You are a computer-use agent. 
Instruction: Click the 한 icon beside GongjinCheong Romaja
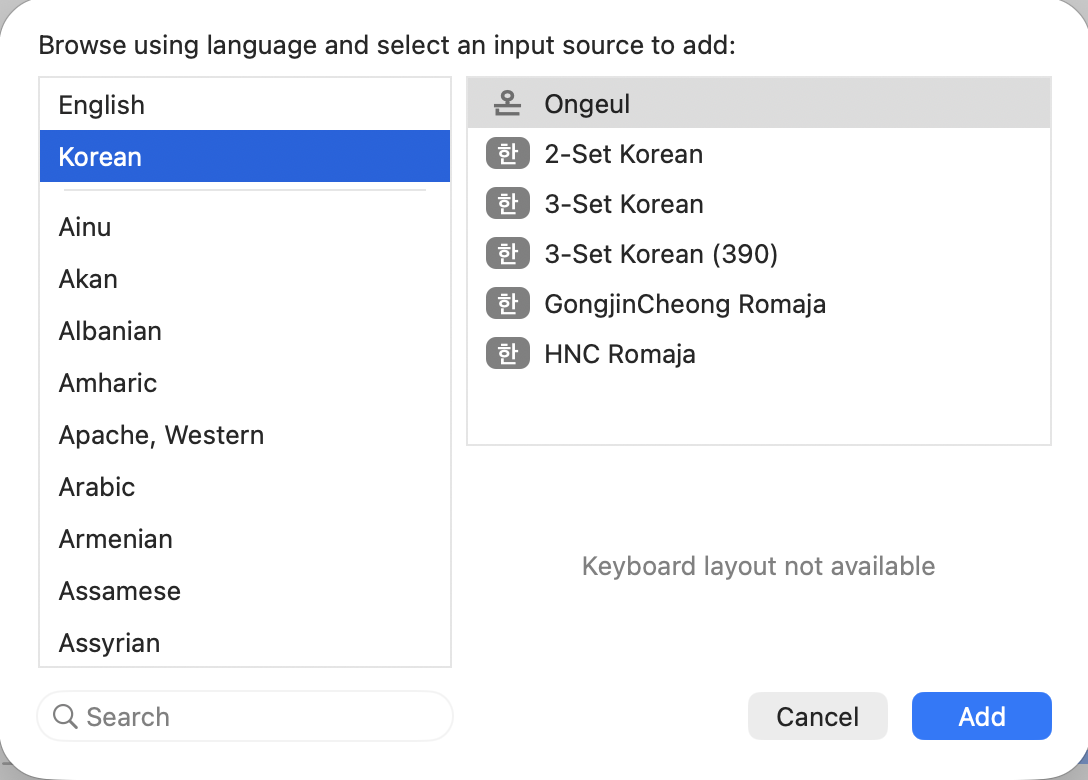click(x=508, y=303)
